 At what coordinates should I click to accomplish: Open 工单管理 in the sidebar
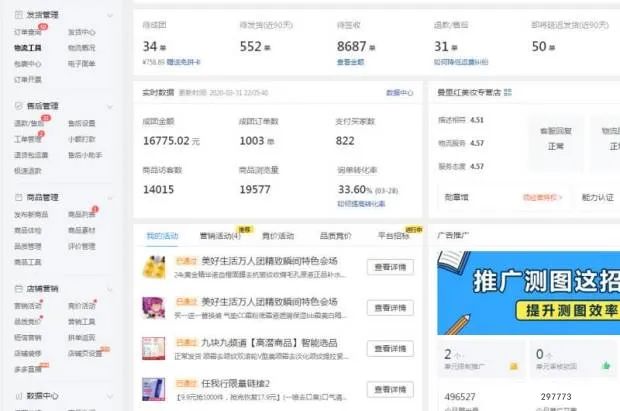[x=28, y=140]
